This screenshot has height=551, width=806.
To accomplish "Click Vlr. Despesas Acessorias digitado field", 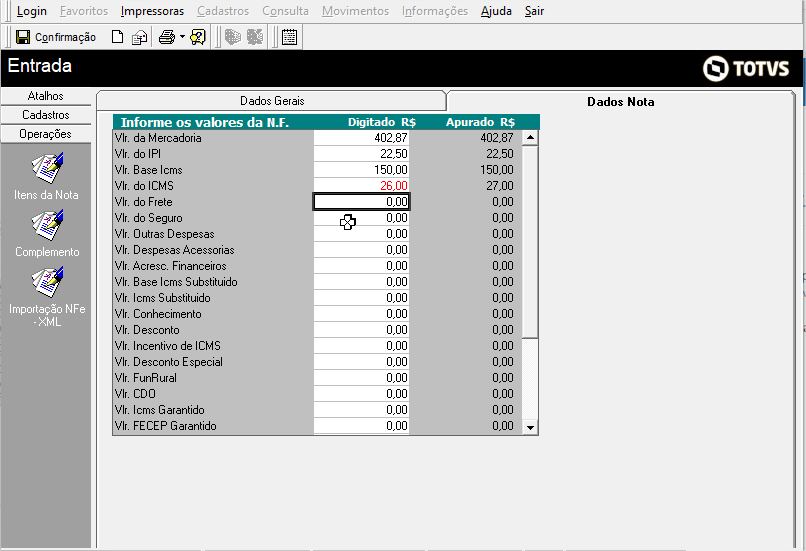I will point(361,250).
